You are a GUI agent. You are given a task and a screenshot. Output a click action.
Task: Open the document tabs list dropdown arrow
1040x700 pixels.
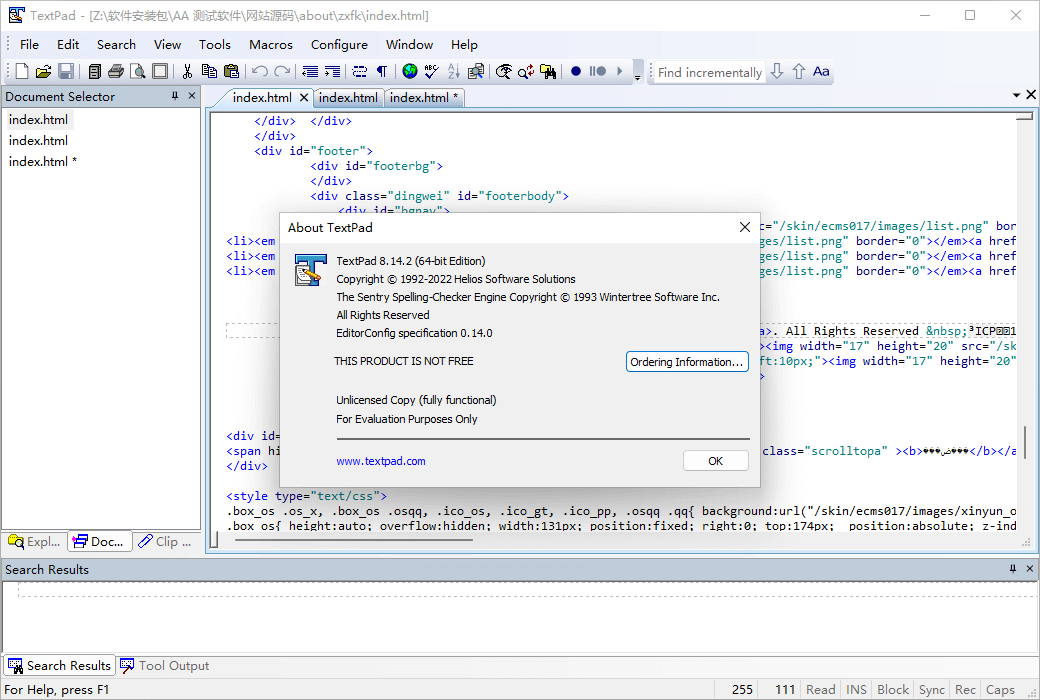(x=1016, y=96)
